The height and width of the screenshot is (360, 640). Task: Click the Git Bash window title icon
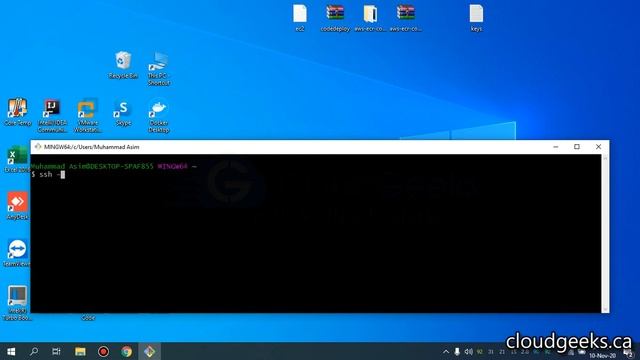tap(38, 147)
